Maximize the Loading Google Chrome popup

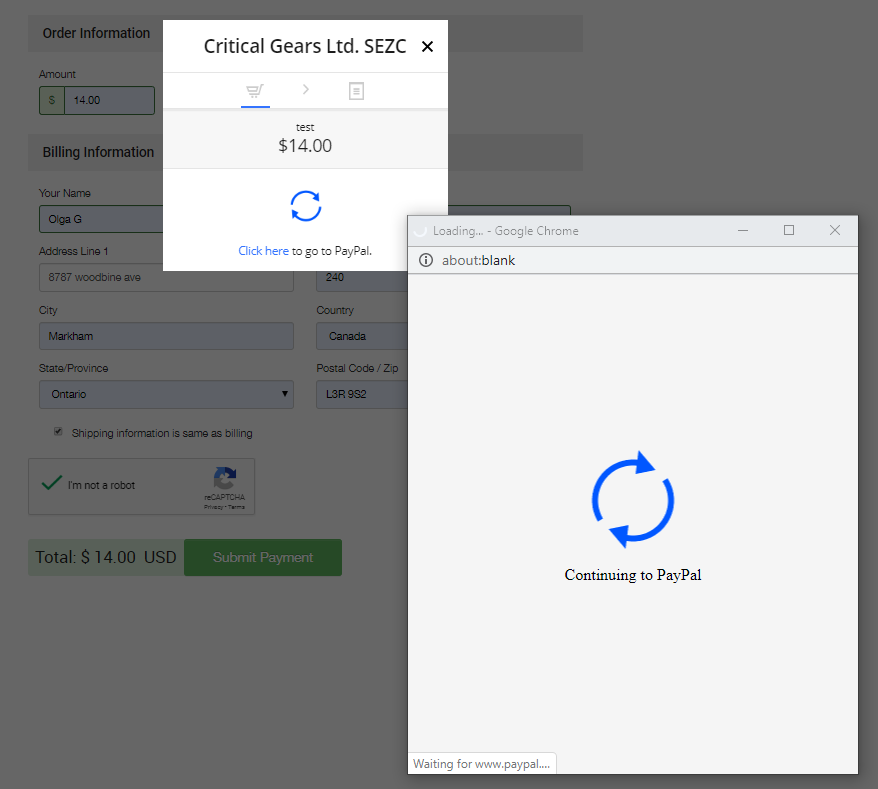789,231
